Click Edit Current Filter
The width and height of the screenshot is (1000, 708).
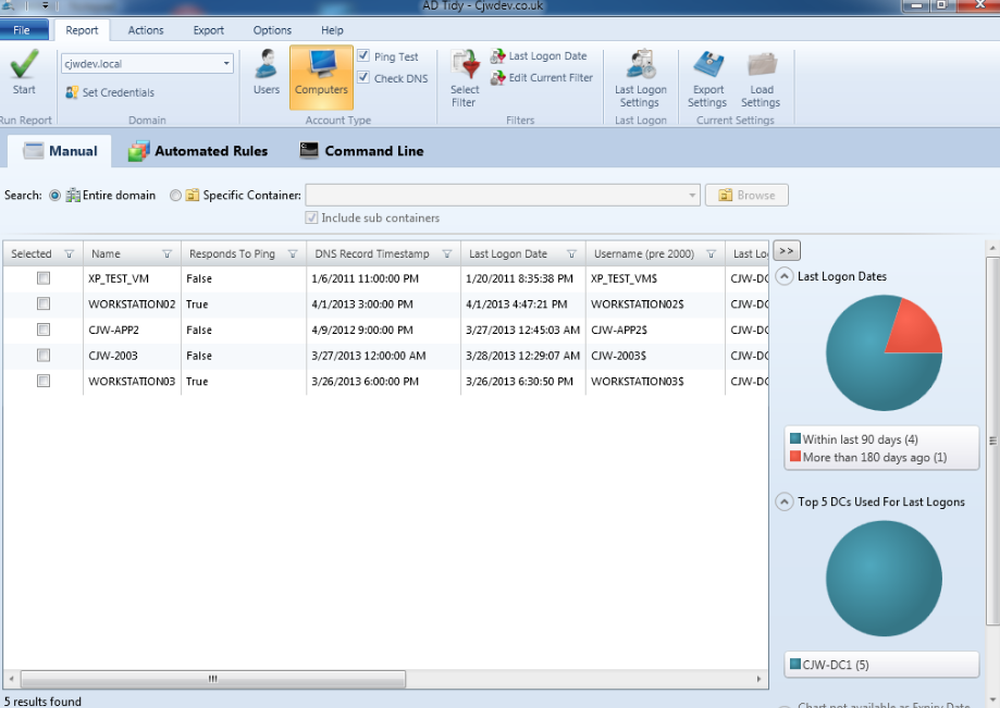pos(542,78)
